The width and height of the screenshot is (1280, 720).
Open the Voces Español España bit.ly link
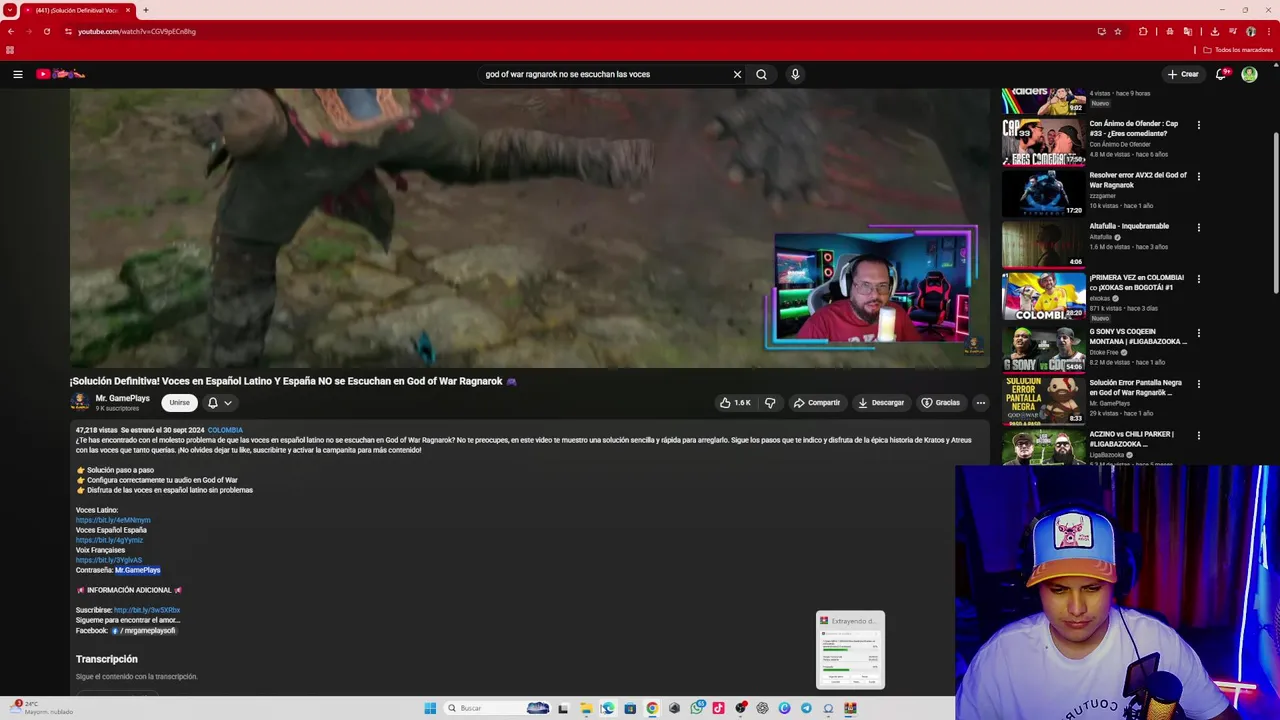point(109,540)
